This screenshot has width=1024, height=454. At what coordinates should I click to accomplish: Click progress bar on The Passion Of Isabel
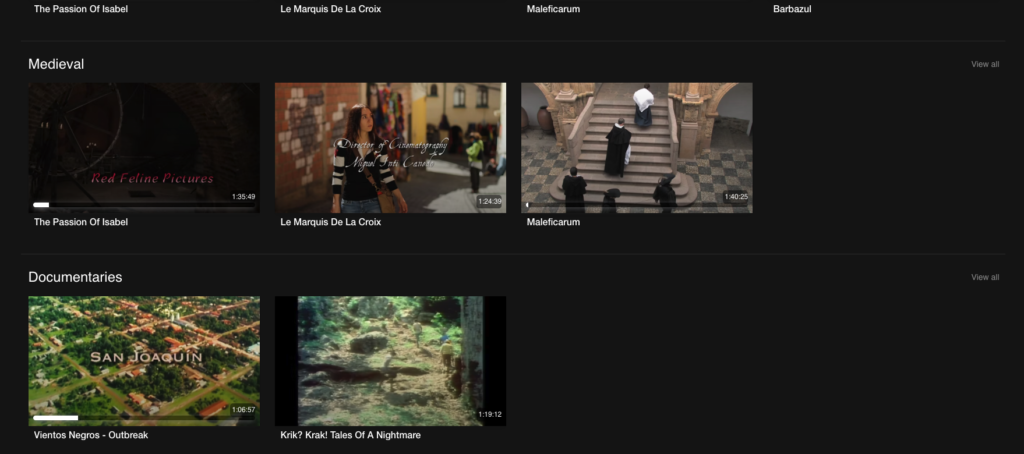(144, 205)
